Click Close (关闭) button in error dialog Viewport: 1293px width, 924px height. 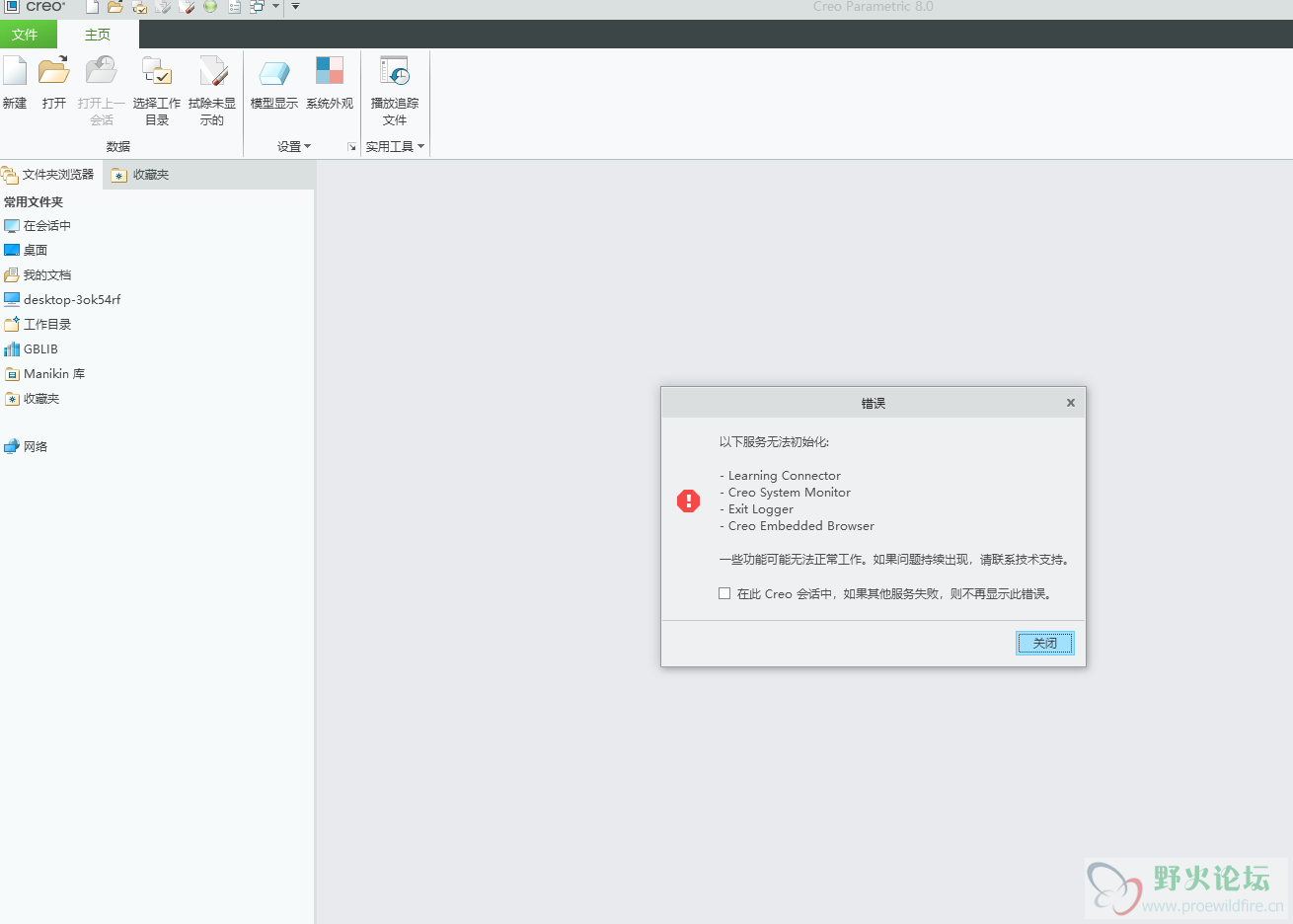(1045, 643)
